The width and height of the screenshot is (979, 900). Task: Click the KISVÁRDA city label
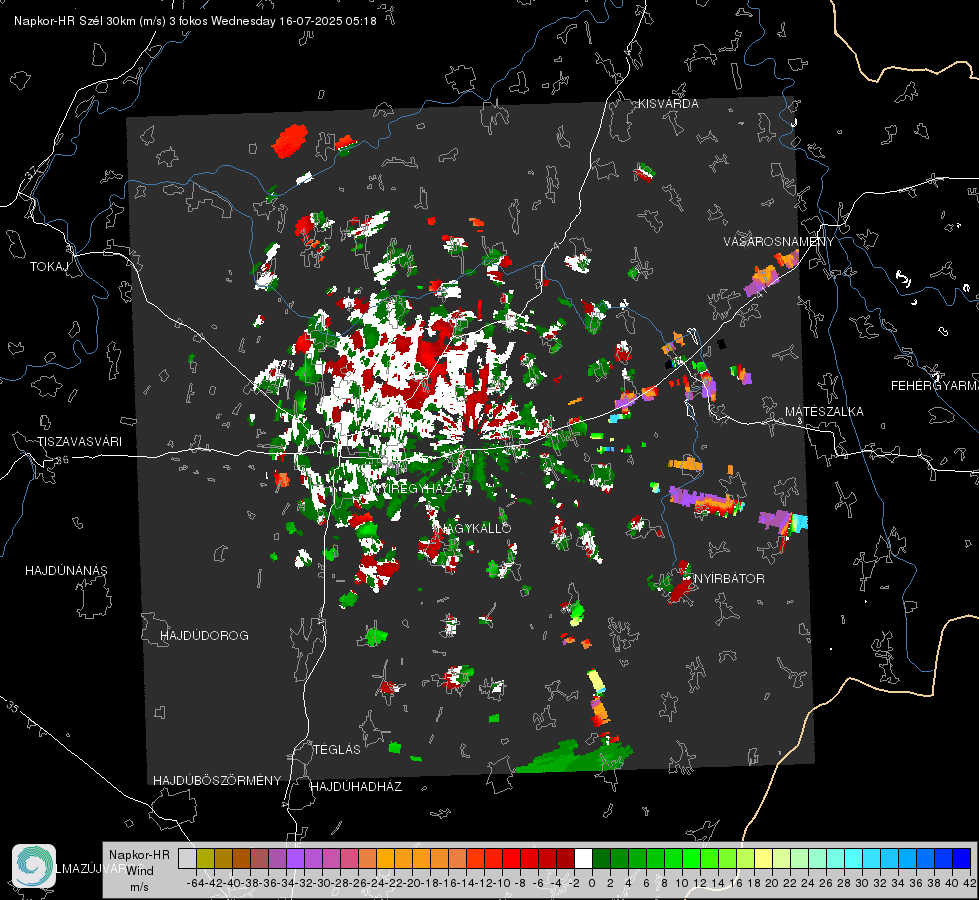667,104
